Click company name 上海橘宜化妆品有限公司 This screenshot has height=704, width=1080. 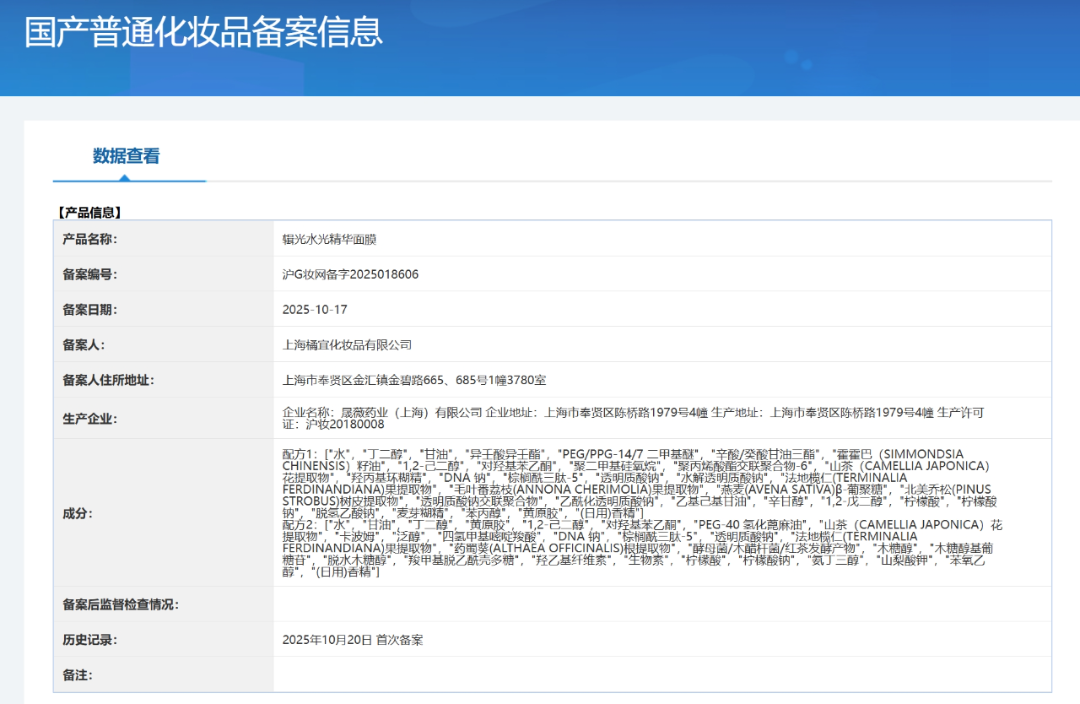[x=347, y=345]
